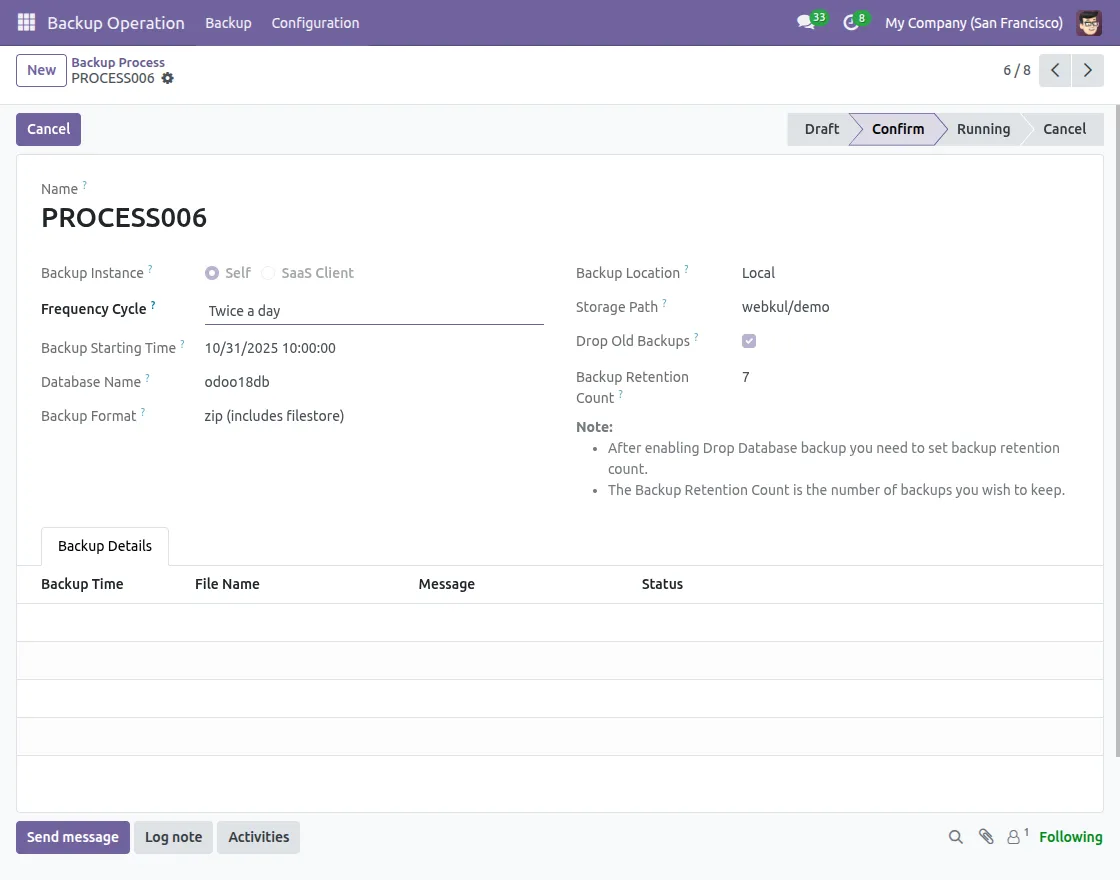Click the gear icon beside PROCESS006
The height and width of the screenshot is (880, 1120).
tap(167, 78)
